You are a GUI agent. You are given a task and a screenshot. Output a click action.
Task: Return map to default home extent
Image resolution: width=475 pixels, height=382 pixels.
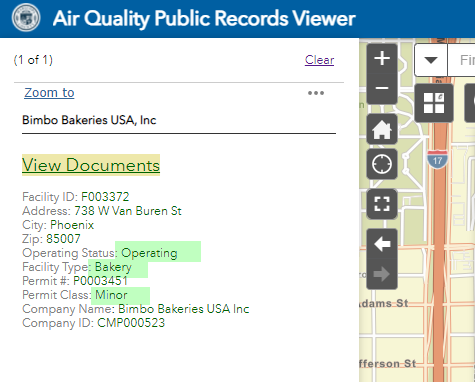(x=382, y=129)
